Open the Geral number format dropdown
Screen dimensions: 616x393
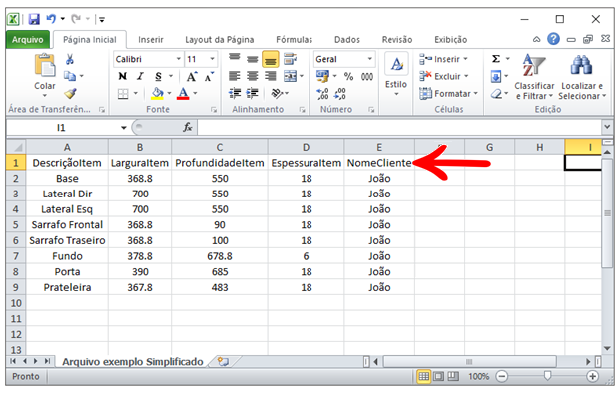(370, 59)
